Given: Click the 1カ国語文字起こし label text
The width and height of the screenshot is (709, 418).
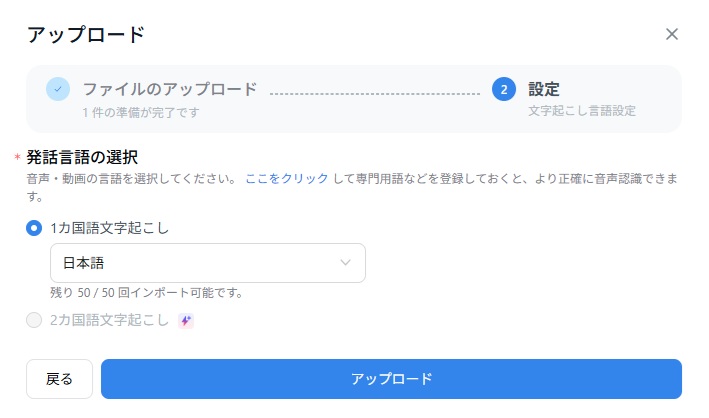Looking at the screenshot, I should click(x=109, y=228).
